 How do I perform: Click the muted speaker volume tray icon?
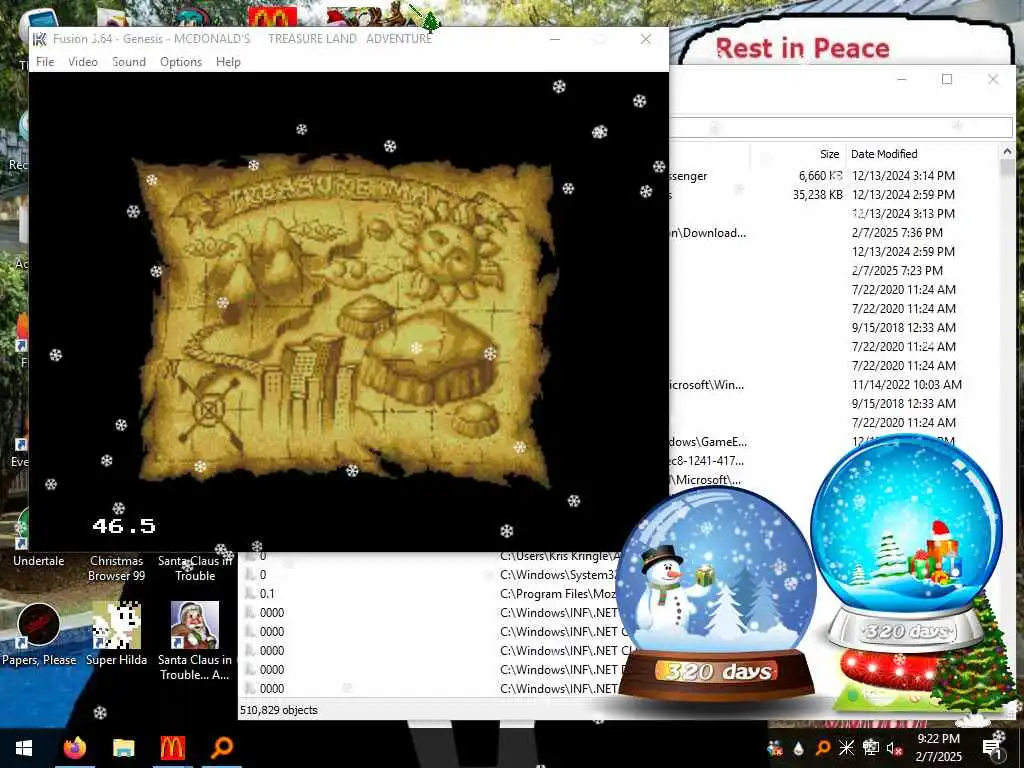[894, 748]
